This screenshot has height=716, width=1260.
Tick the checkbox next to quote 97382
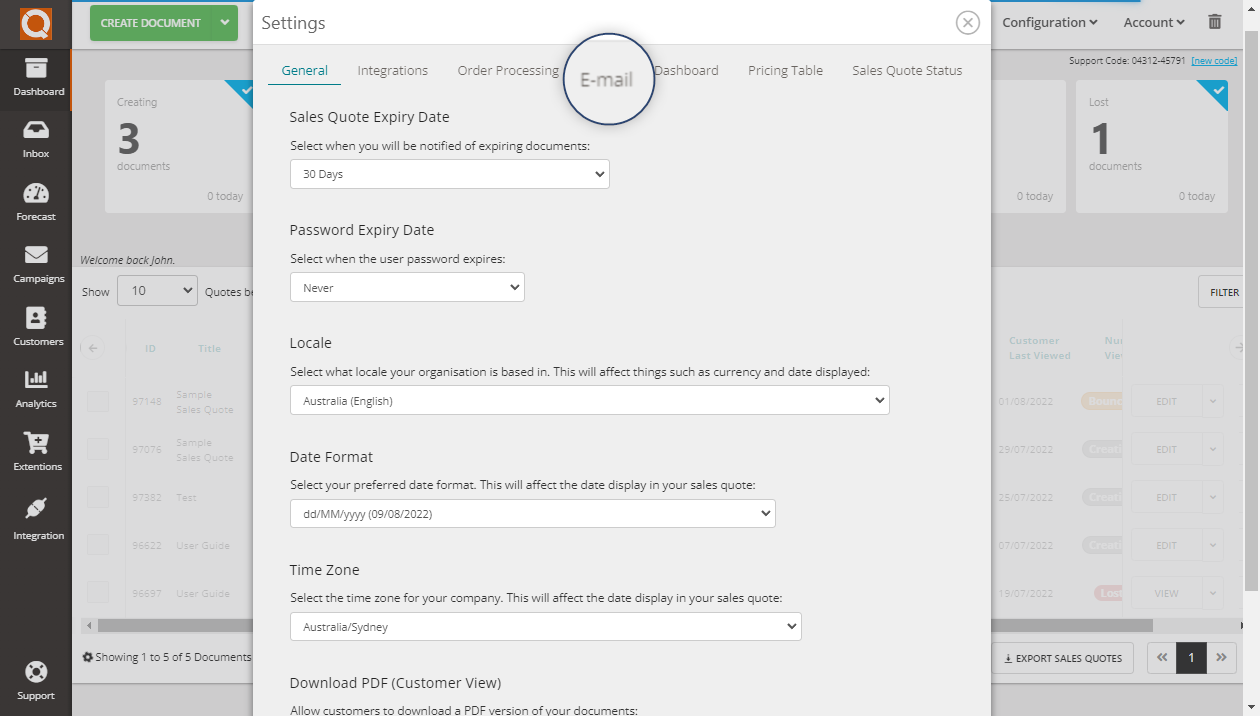coord(96,497)
